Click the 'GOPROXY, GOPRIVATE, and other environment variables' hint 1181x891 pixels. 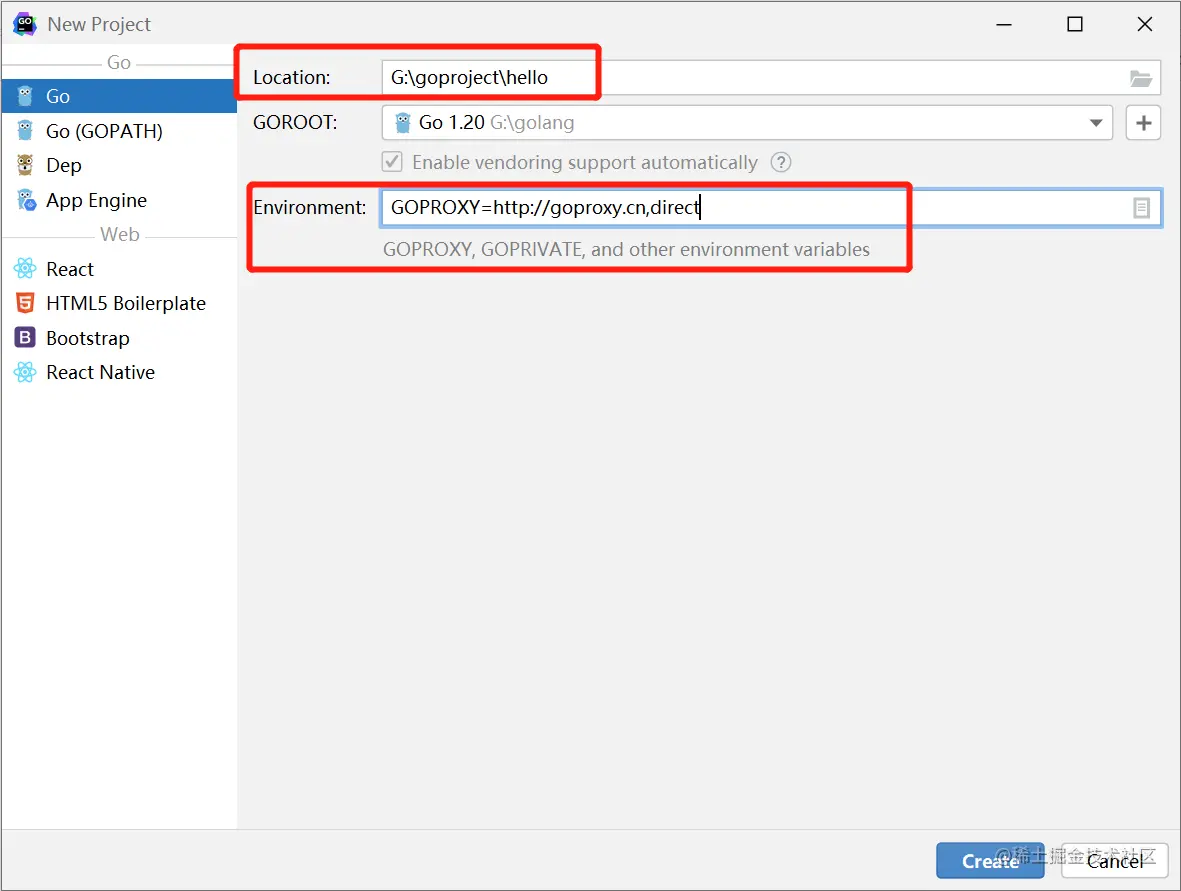point(626,249)
